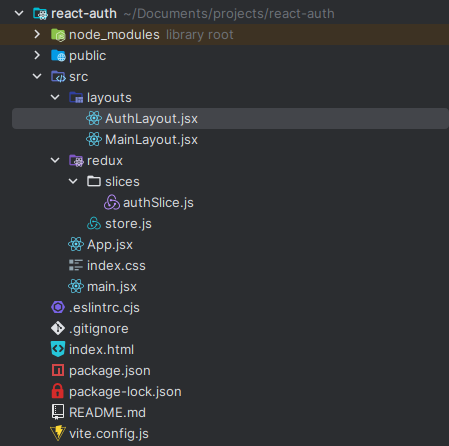The image size is (449, 446).
Task: Click the ESLint icon next to .eslintrc.cjs
Action: click(58, 307)
